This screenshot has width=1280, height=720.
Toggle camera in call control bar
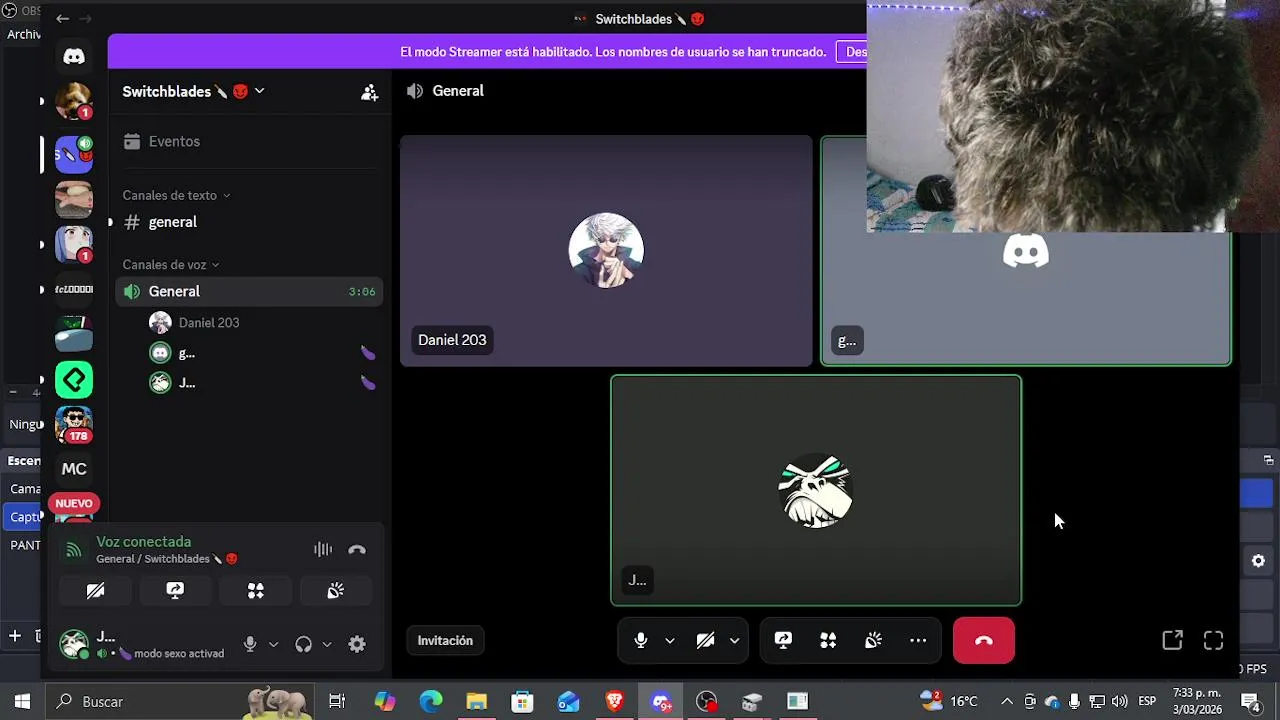(x=705, y=641)
